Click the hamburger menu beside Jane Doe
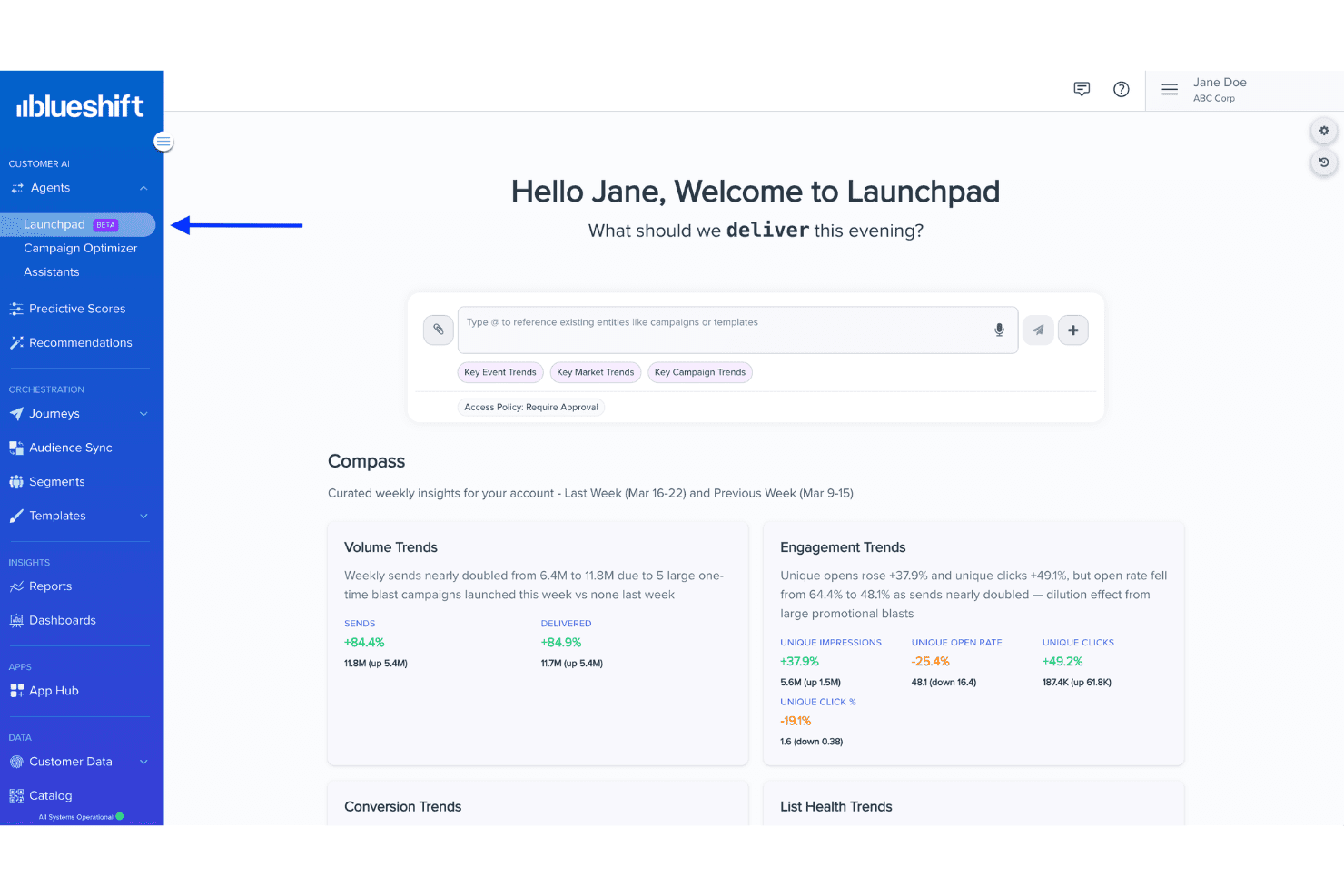1344x896 pixels. [1170, 89]
